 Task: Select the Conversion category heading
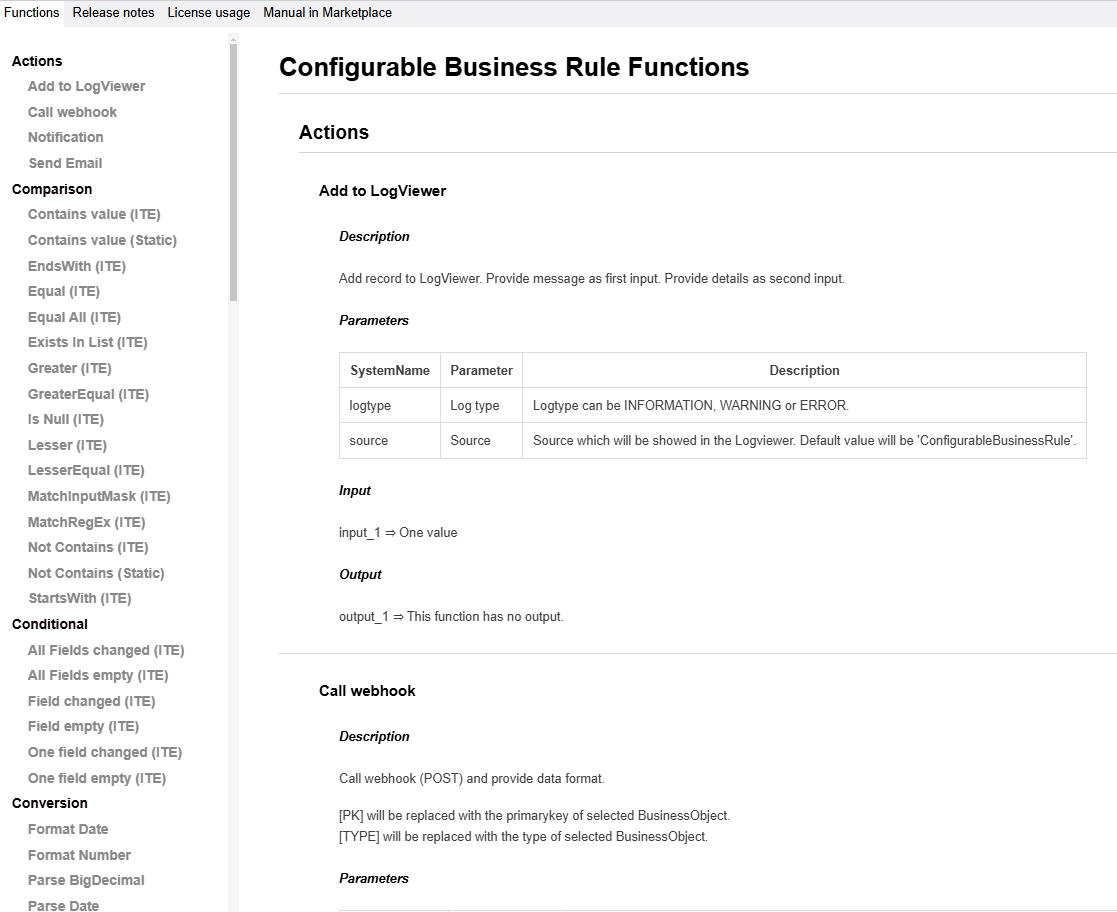50,803
